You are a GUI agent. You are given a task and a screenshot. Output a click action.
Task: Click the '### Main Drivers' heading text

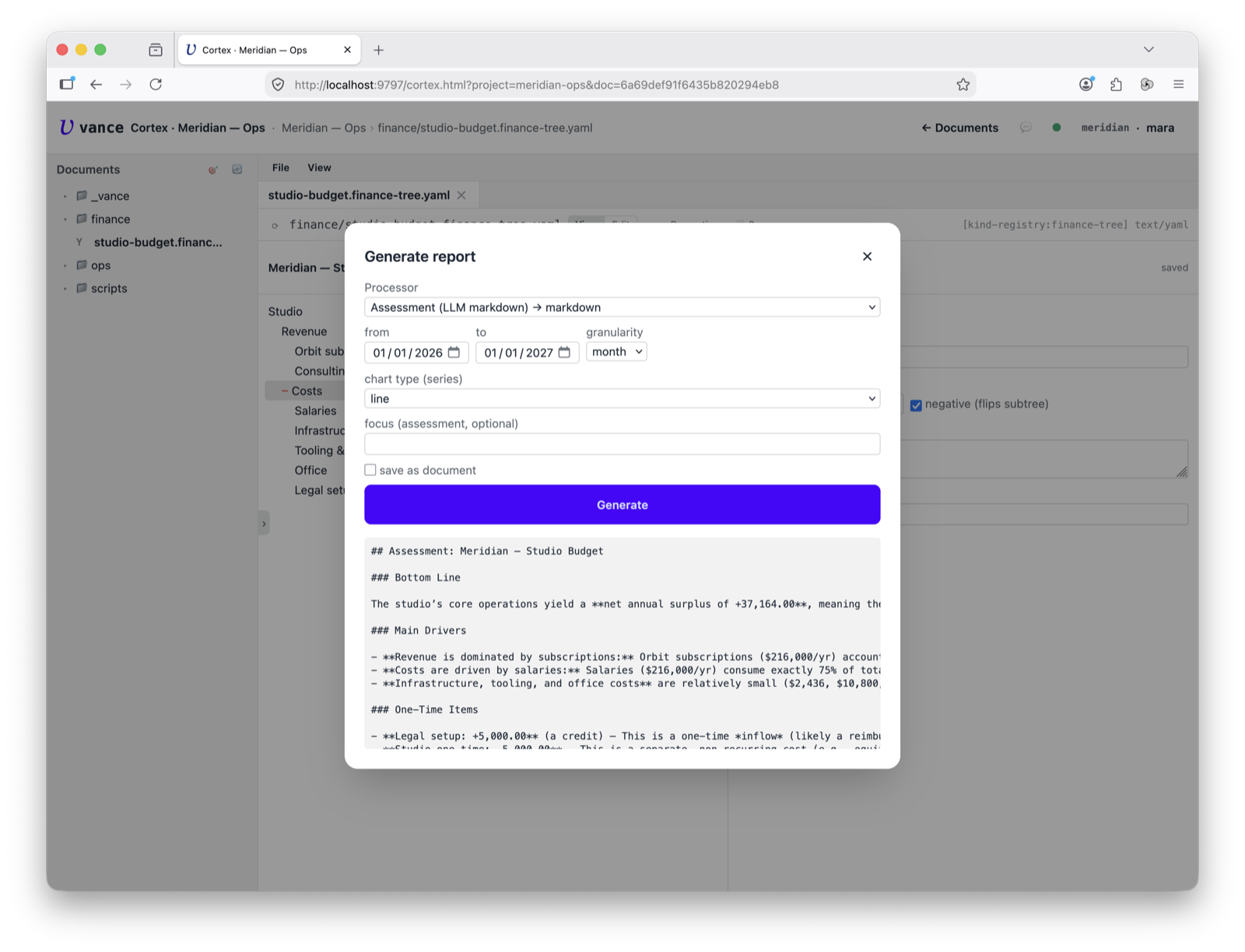pyautogui.click(x=419, y=630)
